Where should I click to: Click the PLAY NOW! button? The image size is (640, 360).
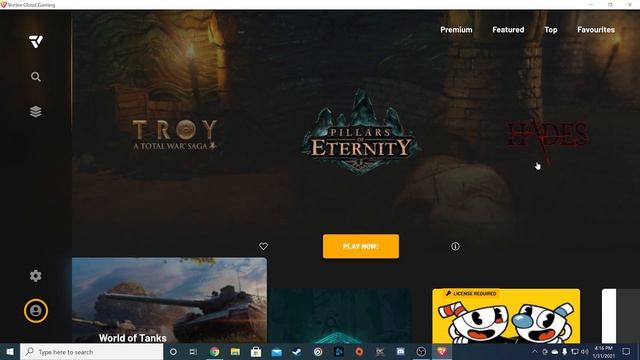tap(361, 246)
